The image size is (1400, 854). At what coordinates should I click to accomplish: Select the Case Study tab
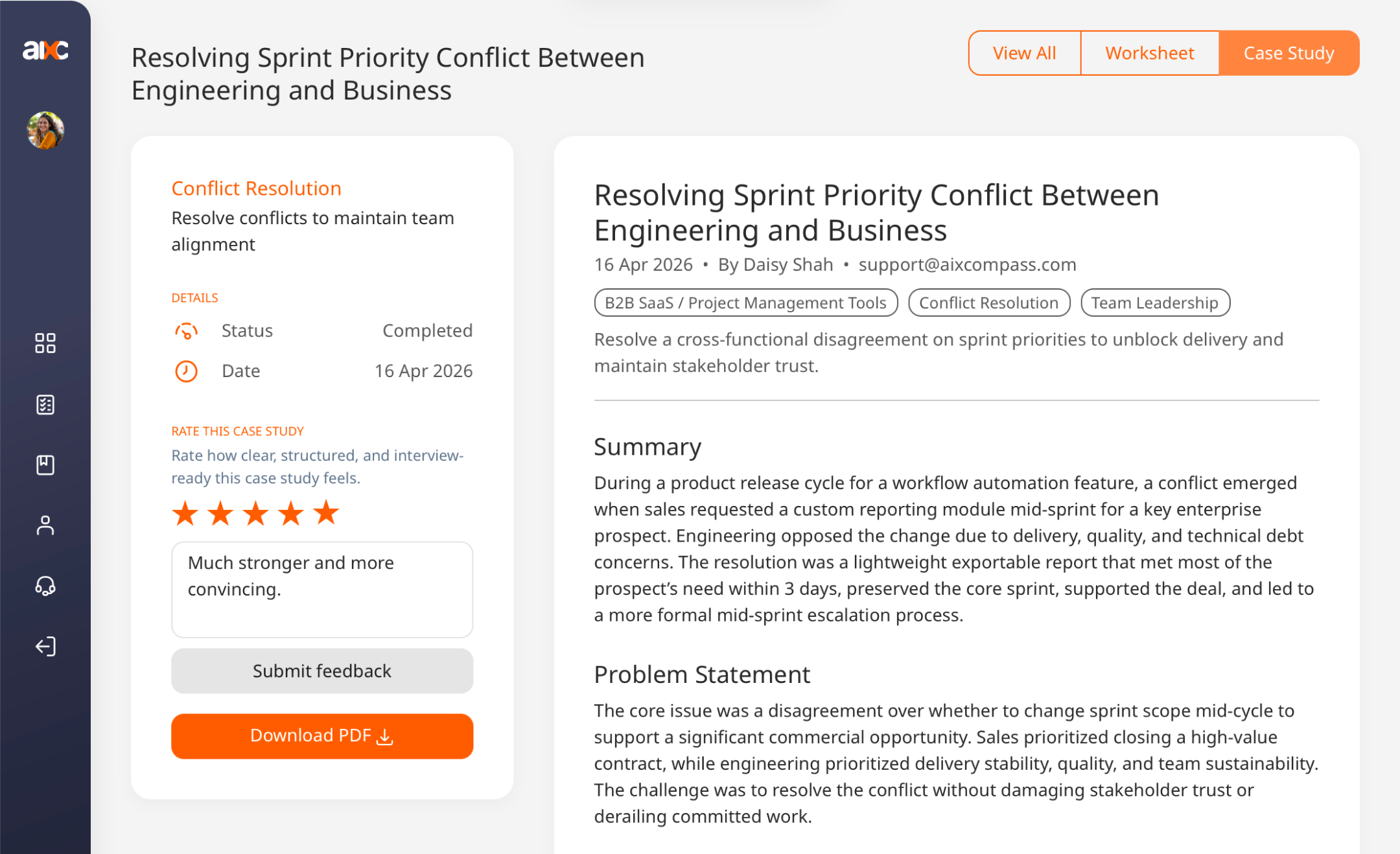tap(1289, 53)
